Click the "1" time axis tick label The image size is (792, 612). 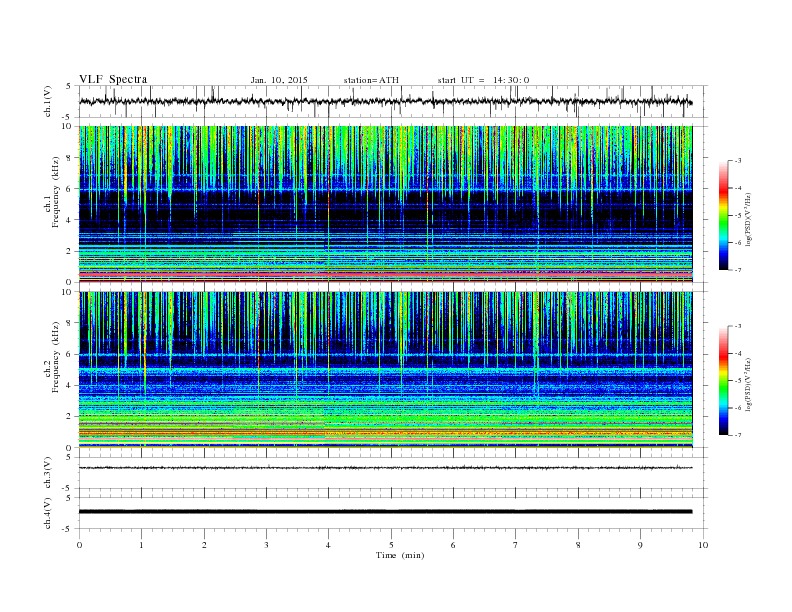[x=141, y=545]
